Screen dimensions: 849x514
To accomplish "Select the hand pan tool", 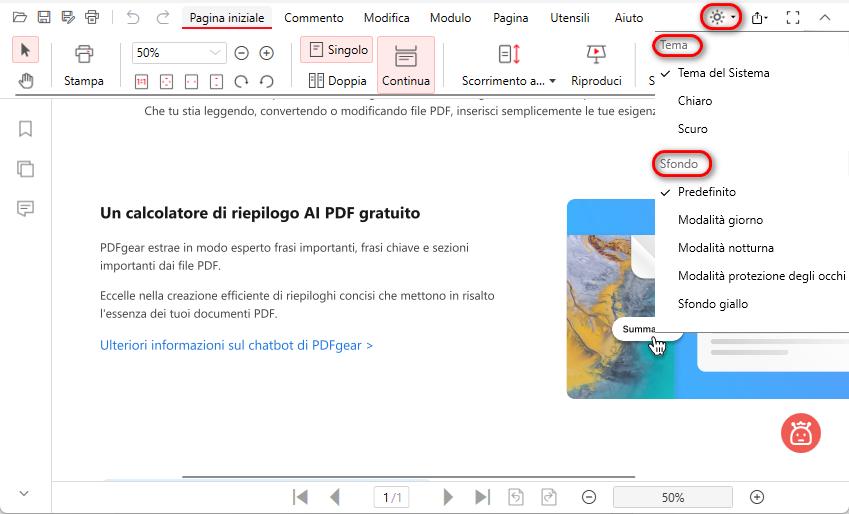I will [x=25, y=81].
